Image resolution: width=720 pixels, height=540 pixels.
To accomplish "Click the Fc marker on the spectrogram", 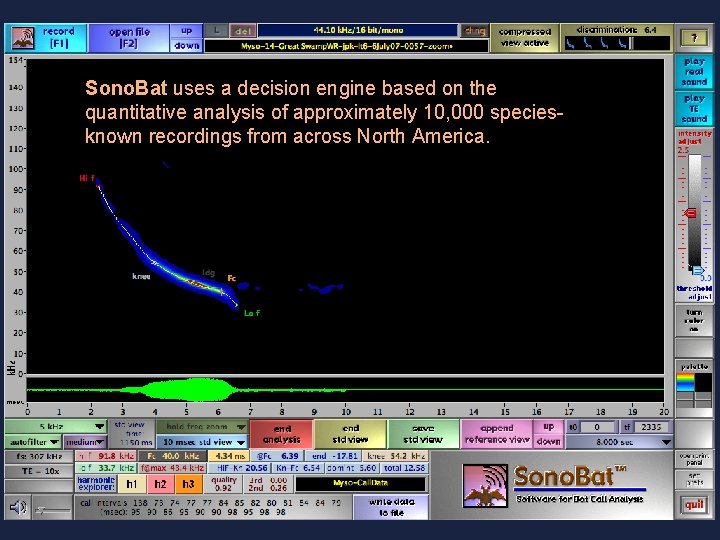I will [231, 278].
